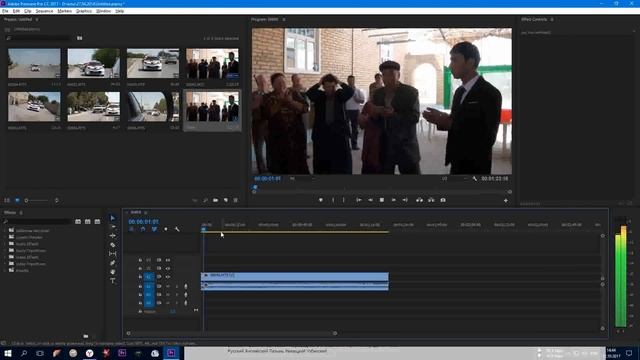Go to Out point in Program monitor

coord(405,200)
